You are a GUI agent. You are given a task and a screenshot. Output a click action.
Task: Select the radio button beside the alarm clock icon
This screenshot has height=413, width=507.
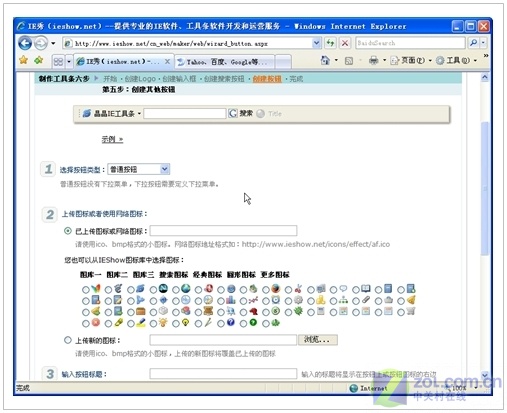[266, 301]
